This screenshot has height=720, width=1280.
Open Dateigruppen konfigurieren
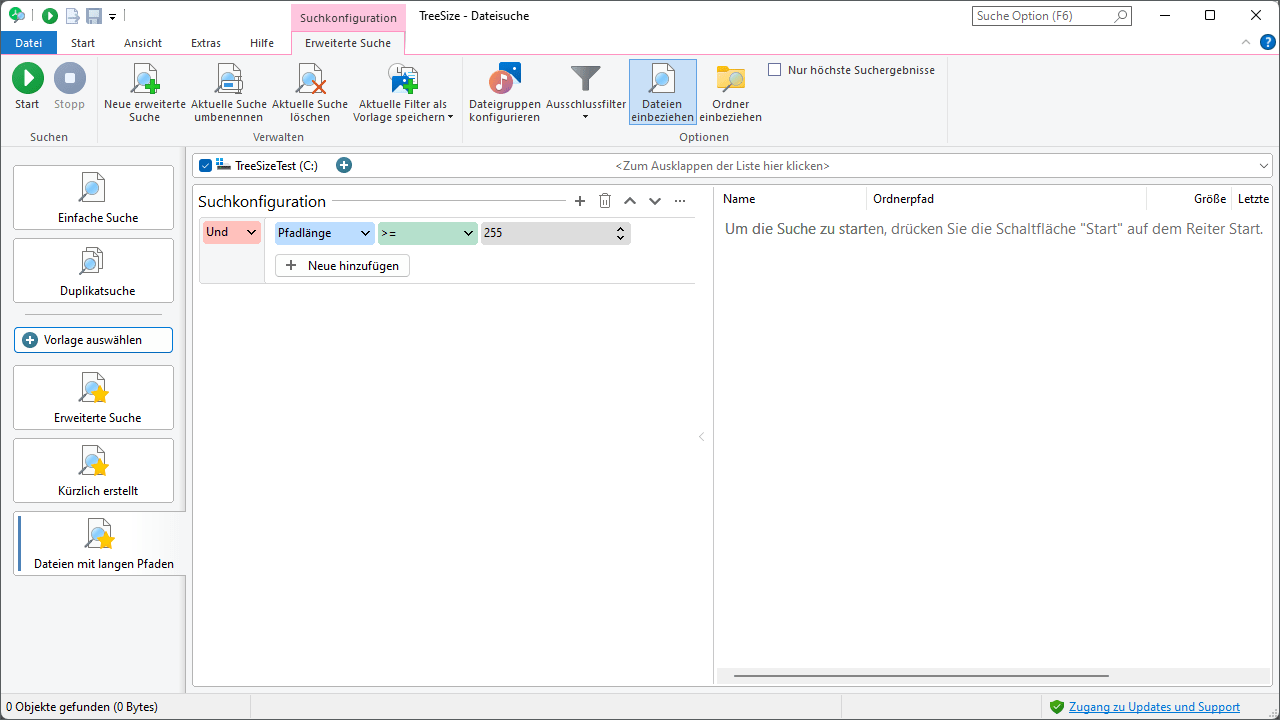[505, 92]
